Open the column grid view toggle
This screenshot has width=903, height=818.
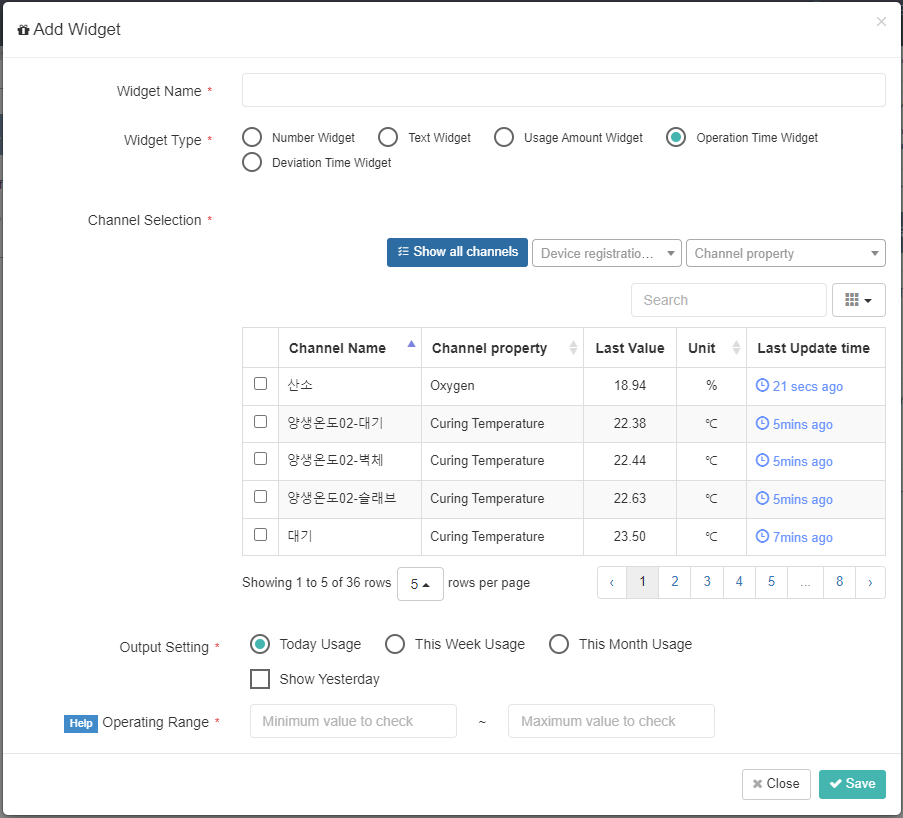click(x=859, y=300)
